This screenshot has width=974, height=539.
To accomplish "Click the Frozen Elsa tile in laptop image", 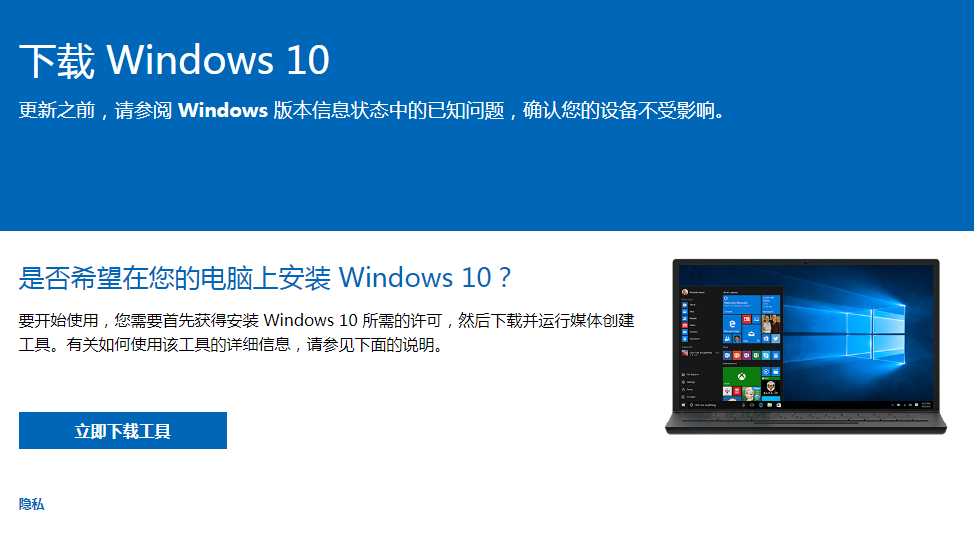I will (752, 394).
